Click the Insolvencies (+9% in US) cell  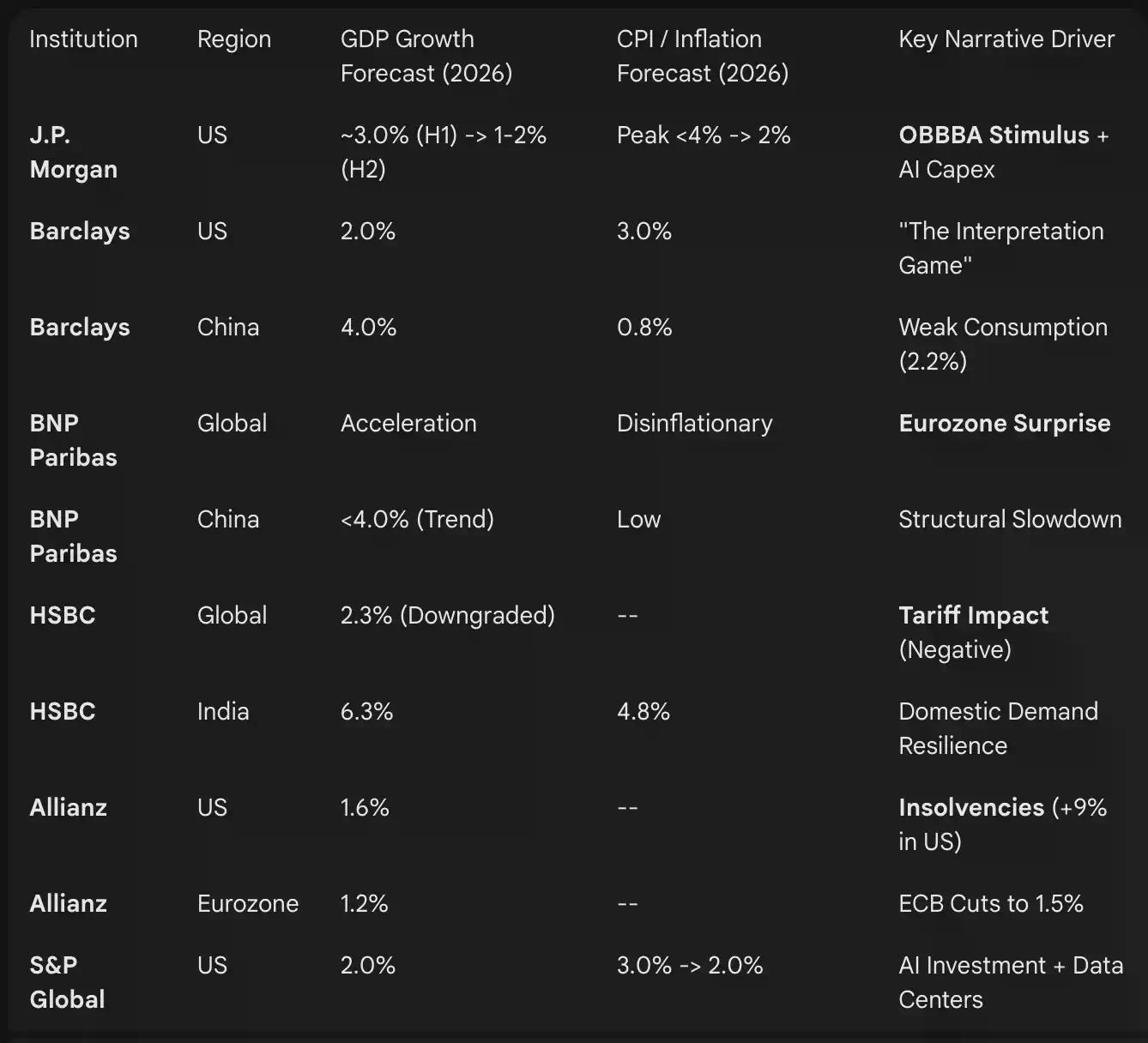(x=1002, y=824)
